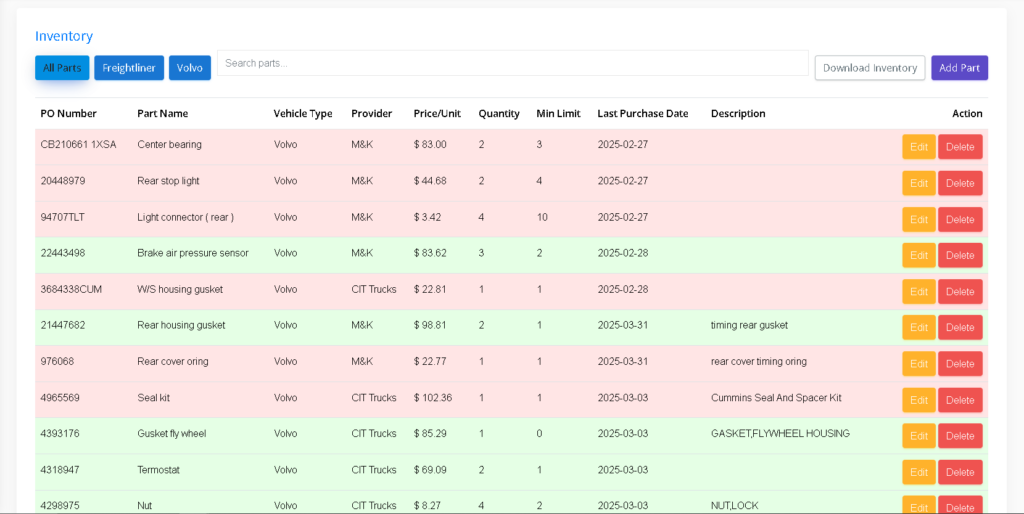Edit the W/S housing gusket part
The image size is (1024, 514).
pos(919,292)
